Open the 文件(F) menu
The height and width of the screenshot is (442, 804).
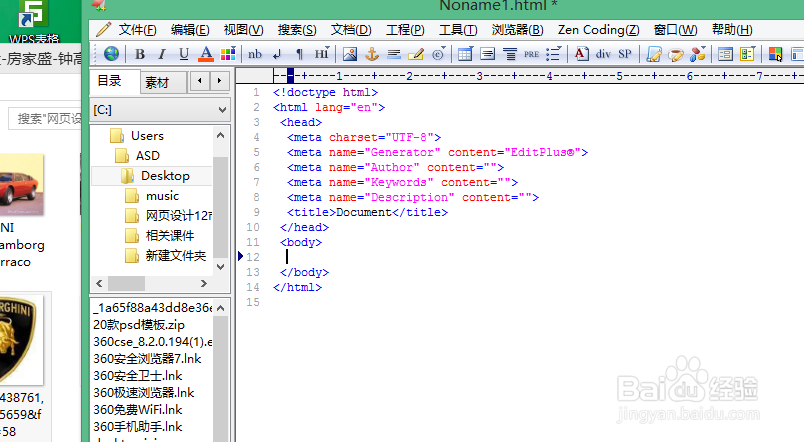137,30
